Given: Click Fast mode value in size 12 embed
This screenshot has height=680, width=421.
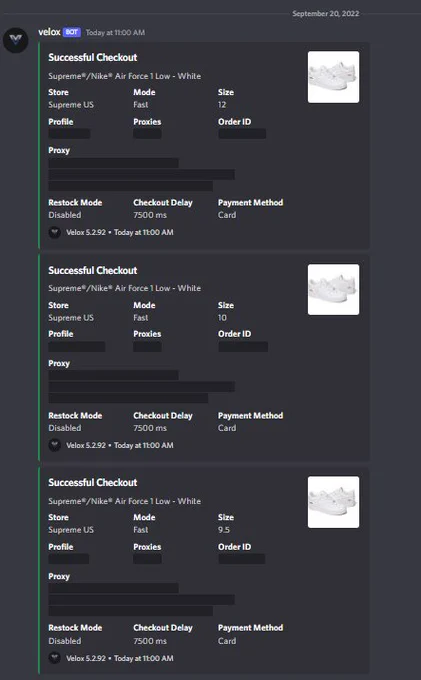Looking at the screenshot, I should (x=140, y=105).
